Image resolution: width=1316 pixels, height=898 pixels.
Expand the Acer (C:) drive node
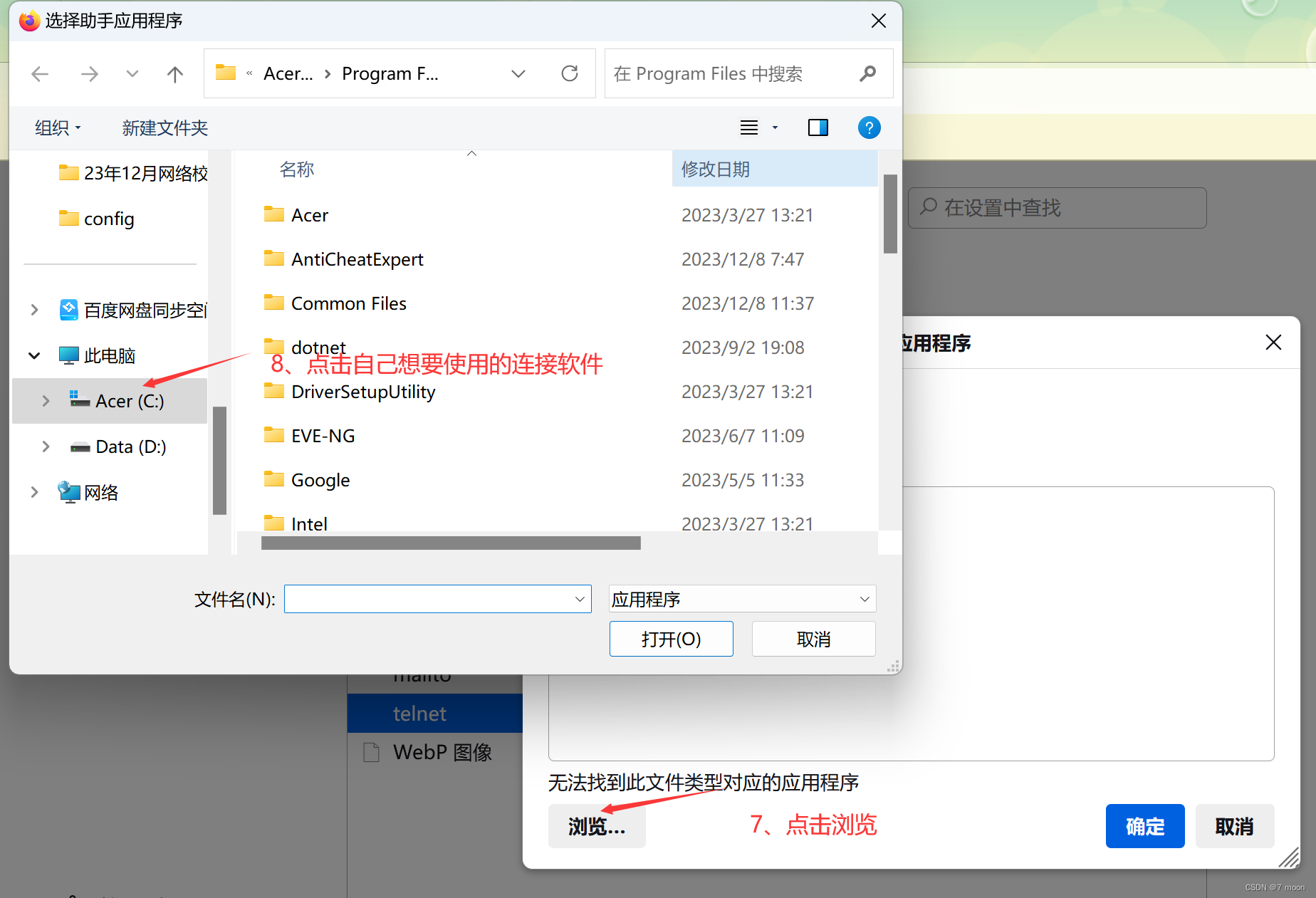pos(46,401)
